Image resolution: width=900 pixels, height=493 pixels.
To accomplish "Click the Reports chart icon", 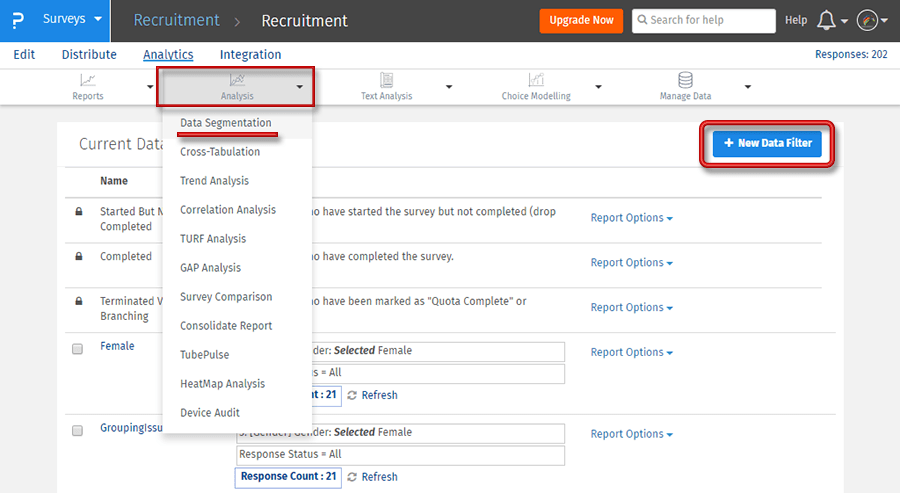I will click(x=88, y=80).
